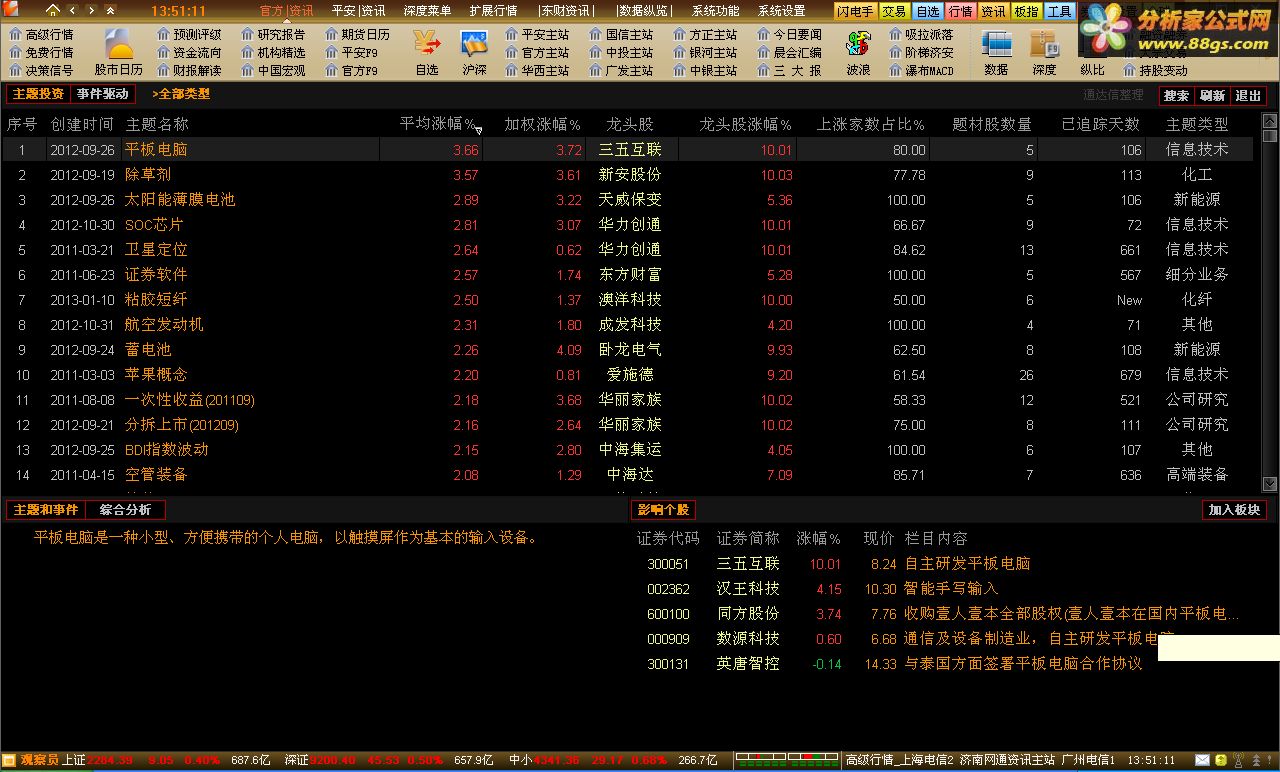Click the 退出 button
Viewport: 1280px width, 772px height.
pyautogui.click(x=1248, y=95)
